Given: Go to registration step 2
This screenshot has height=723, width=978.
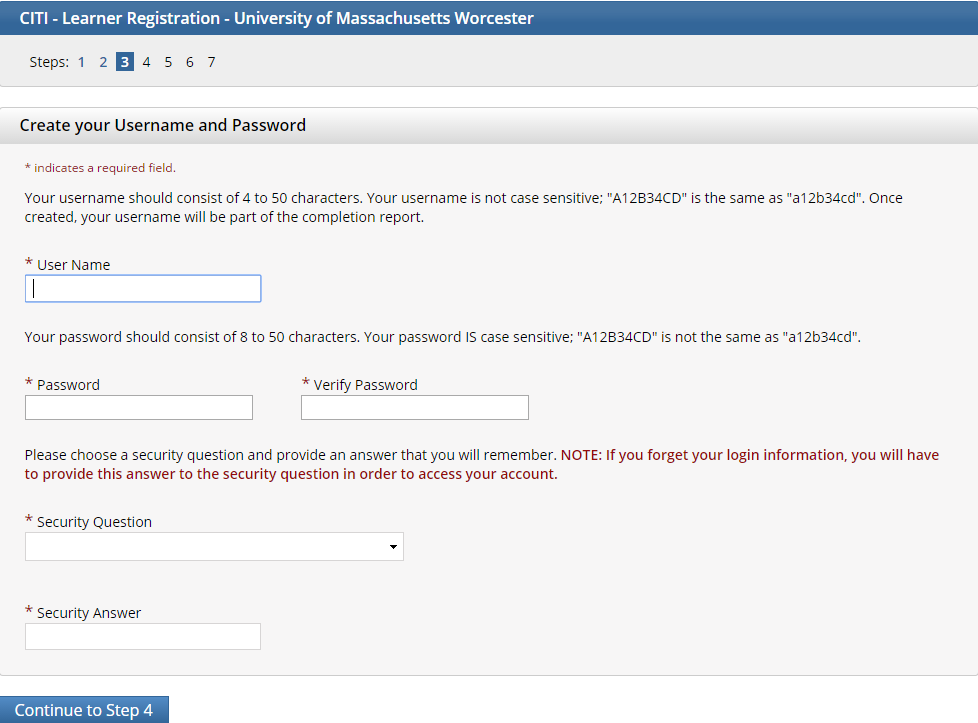Looking at the screenshot, I should [103, 62].
